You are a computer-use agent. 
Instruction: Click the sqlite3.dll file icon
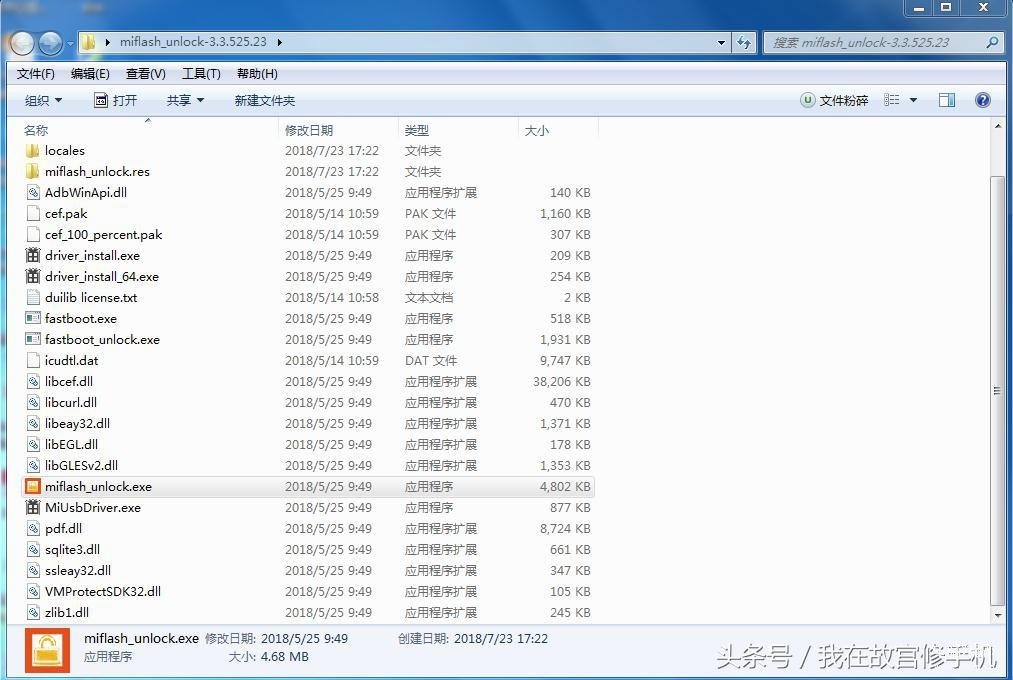pos(33,550)
